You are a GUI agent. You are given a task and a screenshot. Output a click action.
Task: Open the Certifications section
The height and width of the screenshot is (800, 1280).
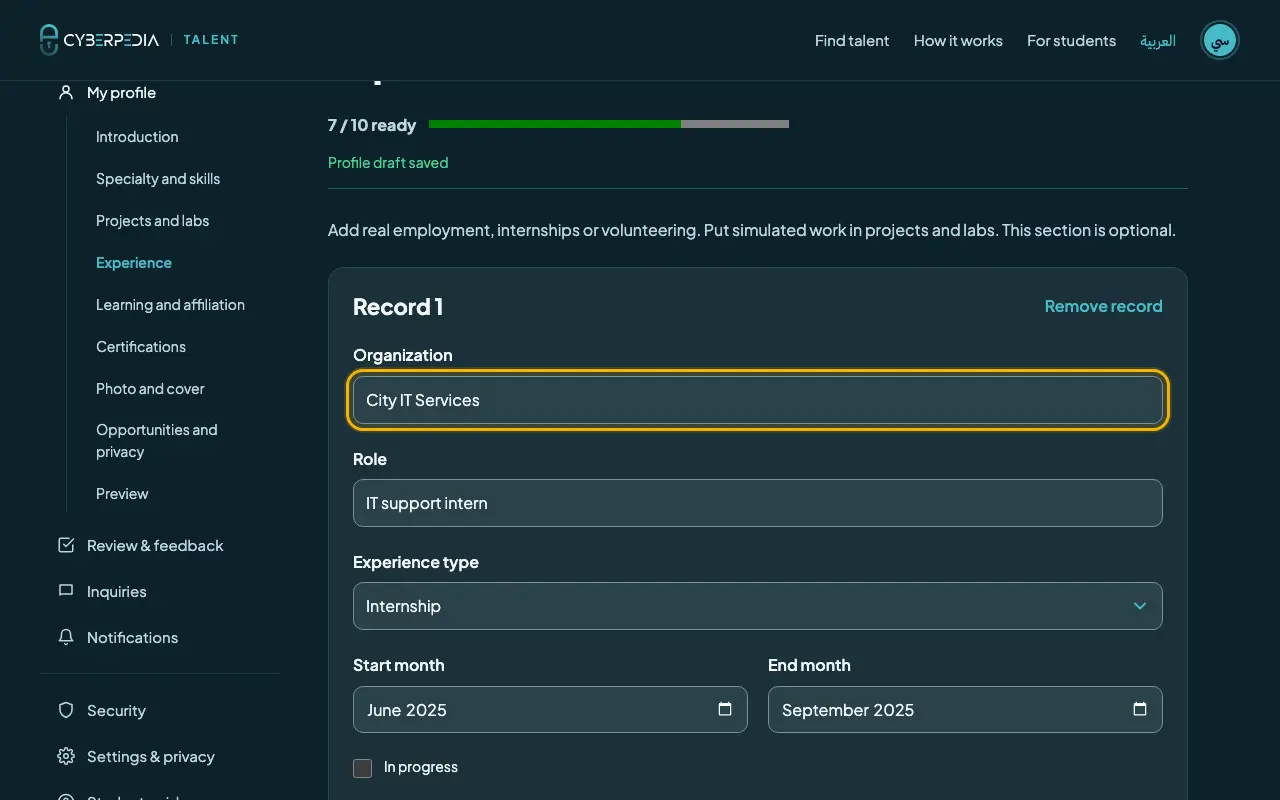(x=141, y=347)
